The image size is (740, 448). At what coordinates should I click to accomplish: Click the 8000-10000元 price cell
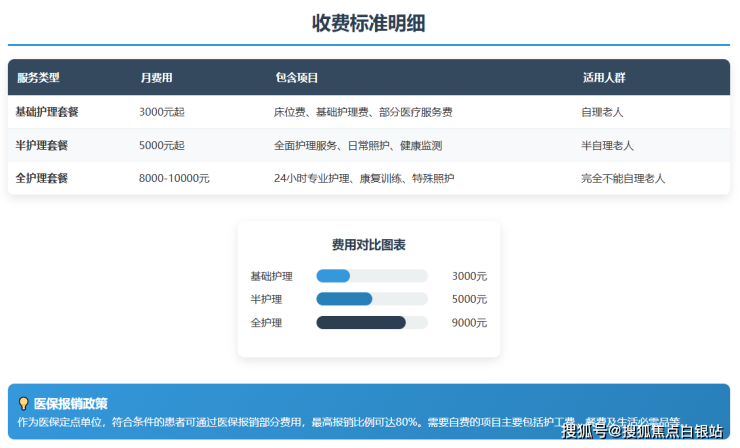coord(174,178)
